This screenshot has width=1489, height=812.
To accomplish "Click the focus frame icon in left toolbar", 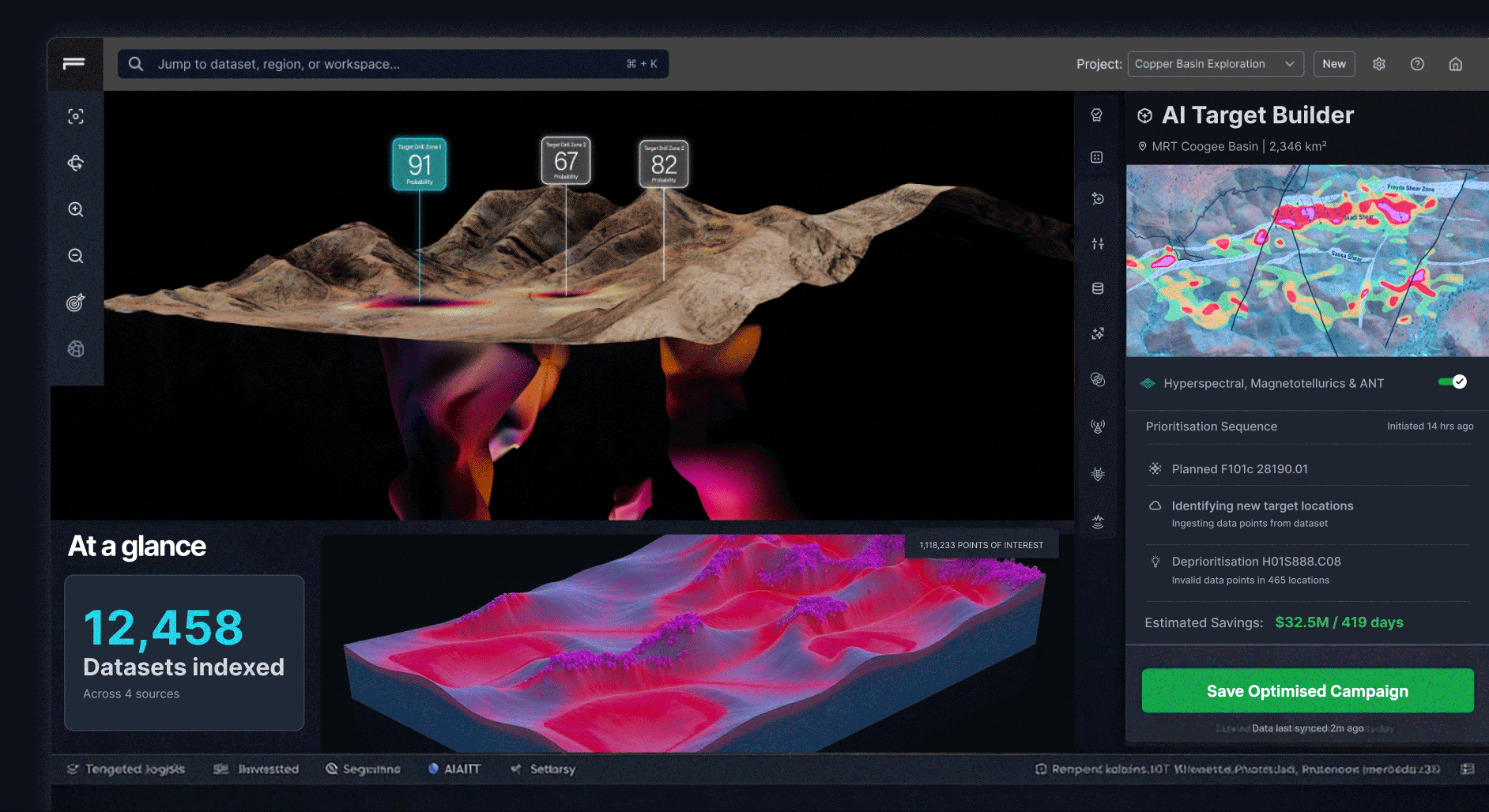I will tap(76, 117).
